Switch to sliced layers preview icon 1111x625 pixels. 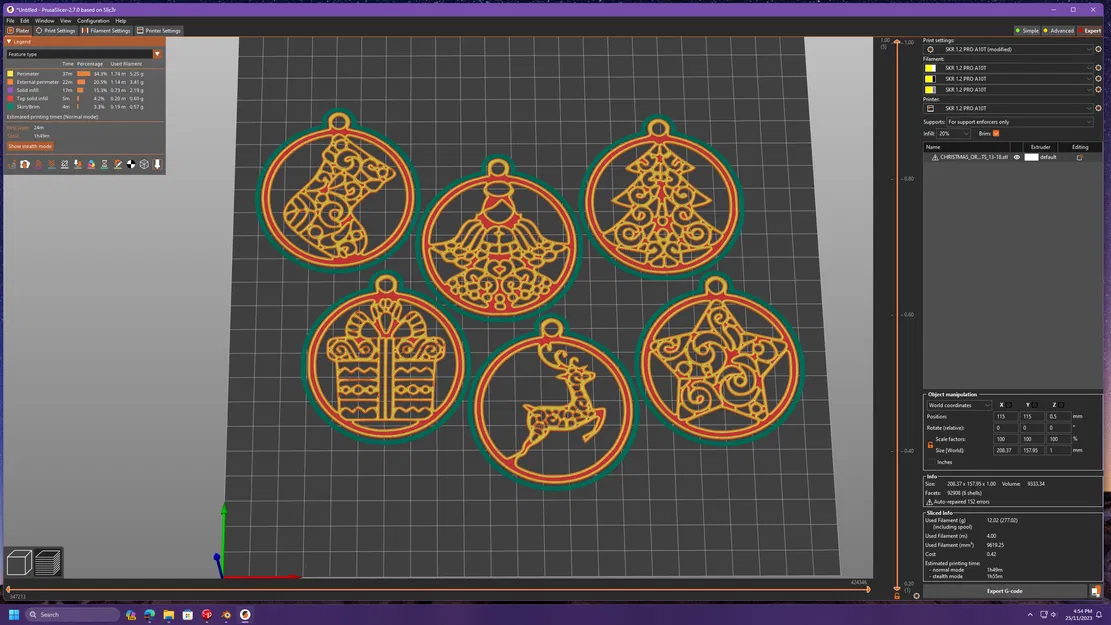click(x=47, y=563)
